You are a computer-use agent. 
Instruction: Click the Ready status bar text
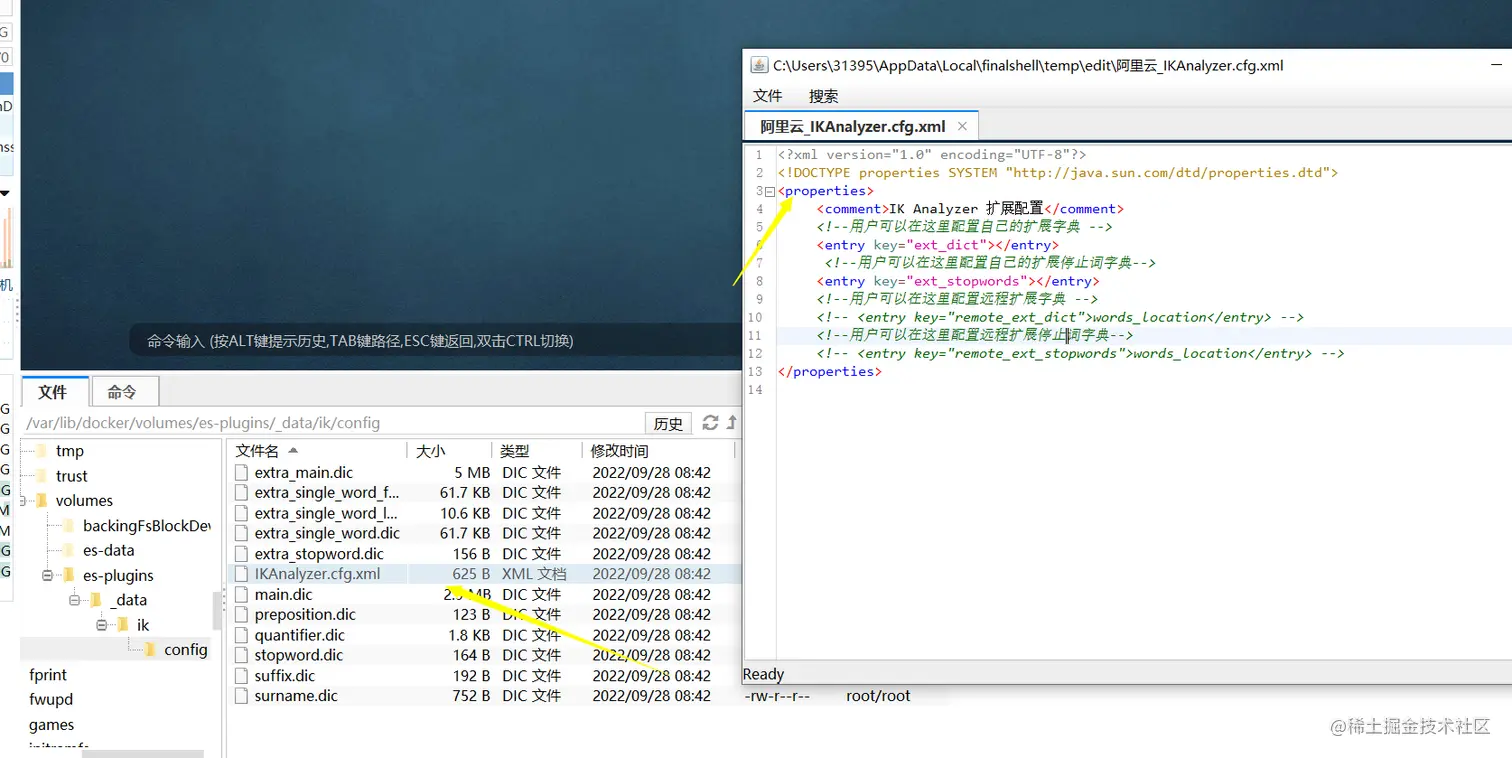(763, 674)
